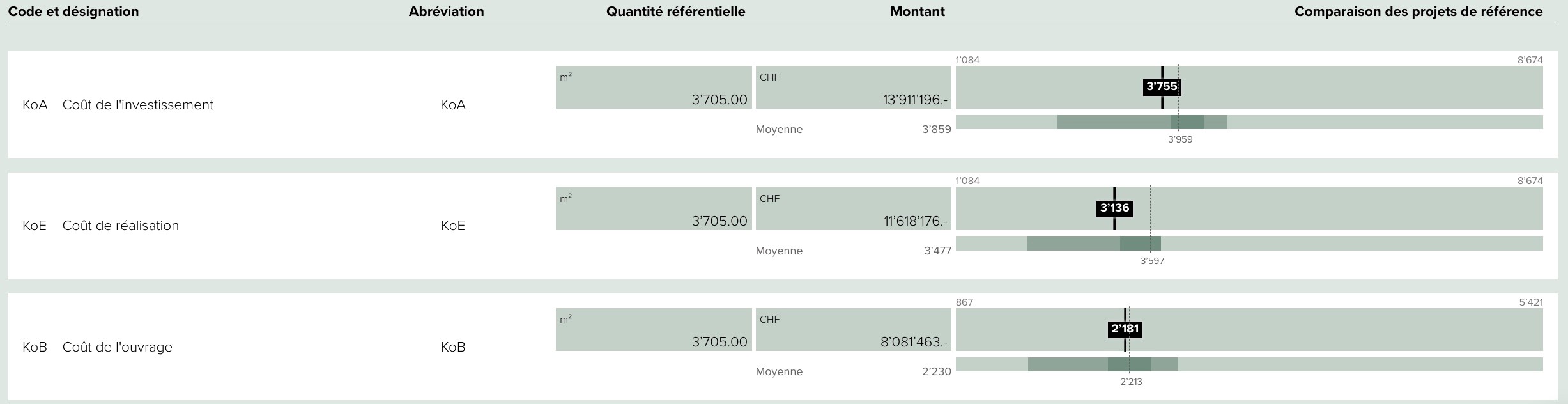Viewport: 1568px width, 404px height.
Task: Click the dark range band above the 2'213 label
Action: pos(1129,364)
